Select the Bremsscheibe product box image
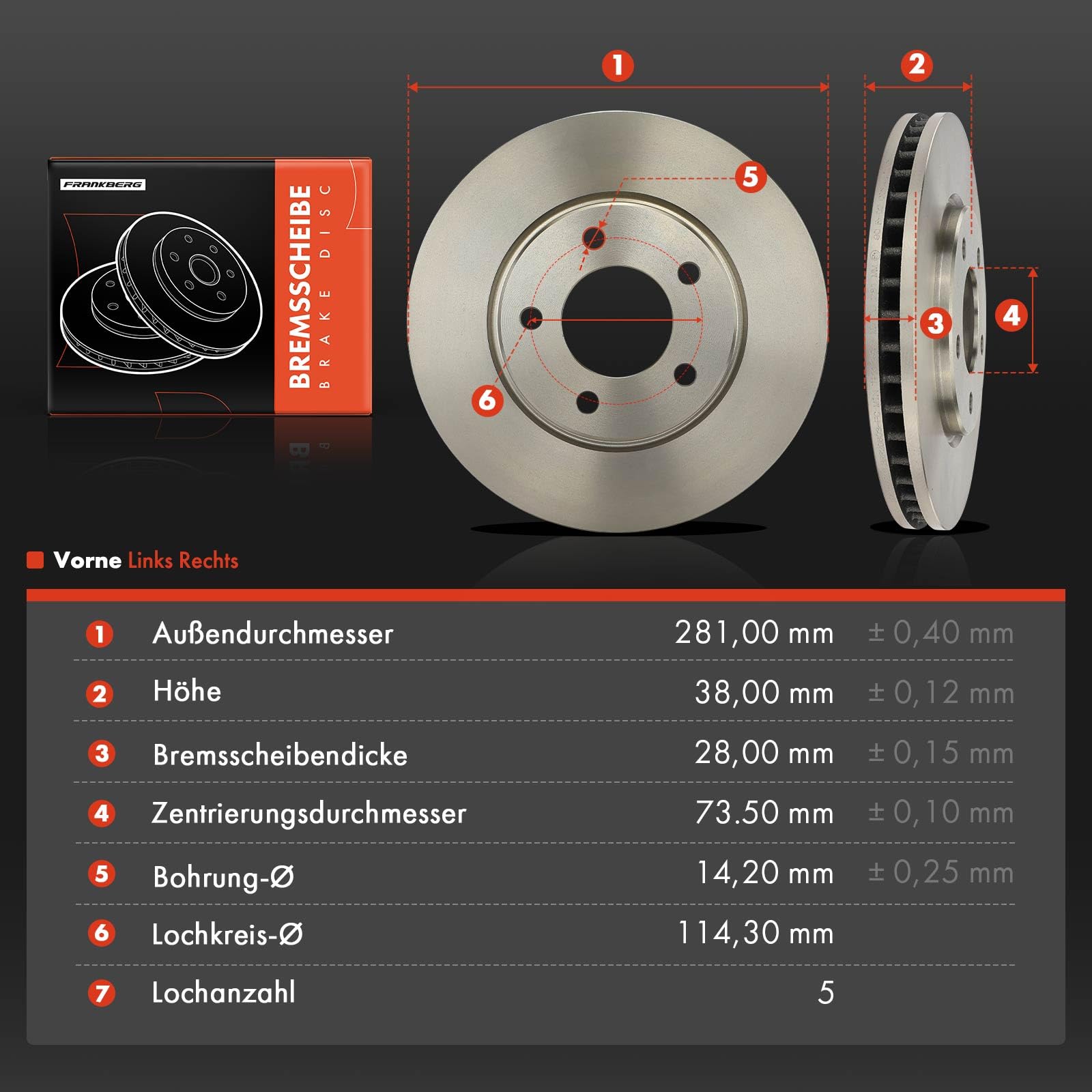The image size is (1092, 1092). pos(210,287)
